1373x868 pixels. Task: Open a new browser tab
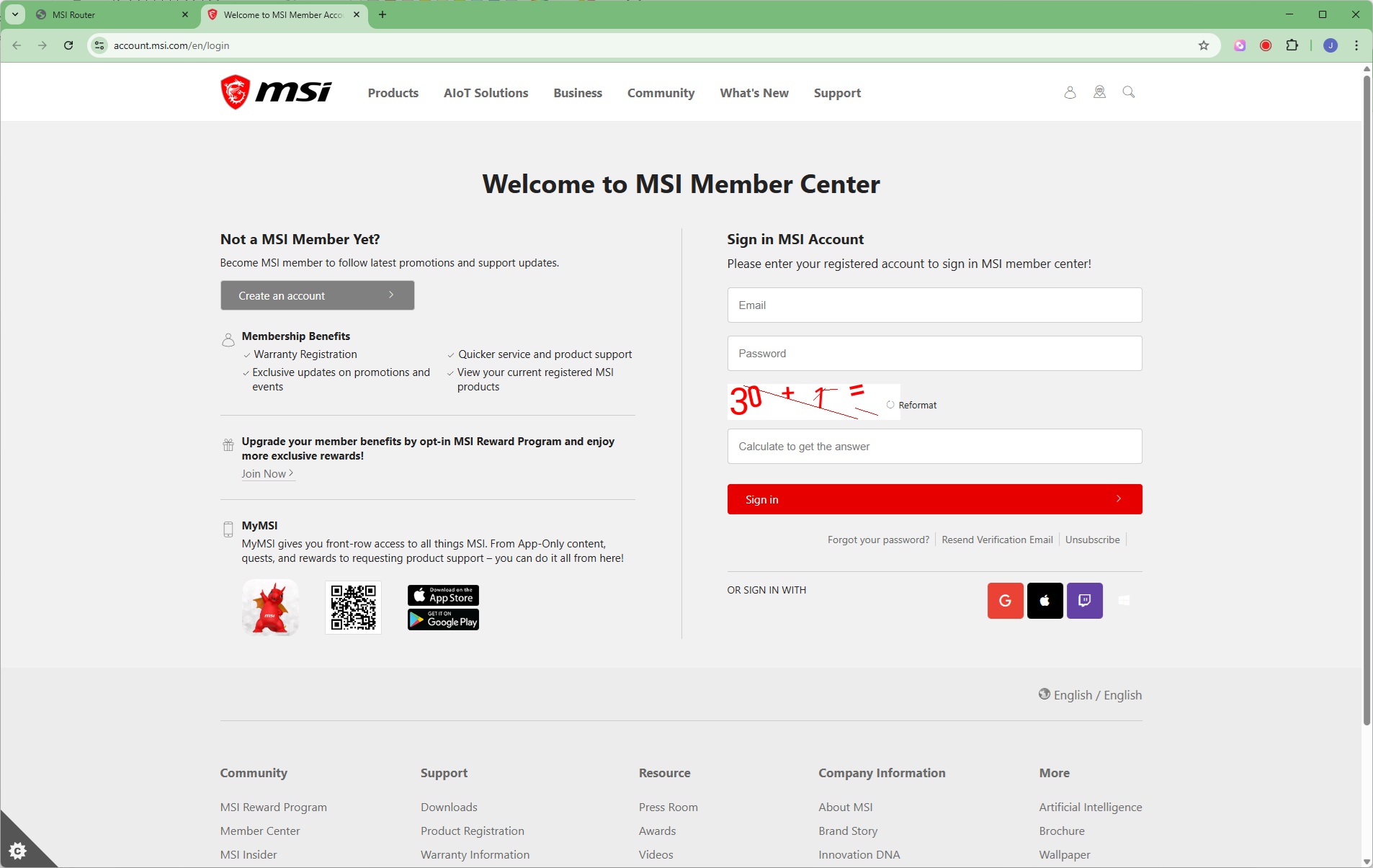click(x=383, y=14)
